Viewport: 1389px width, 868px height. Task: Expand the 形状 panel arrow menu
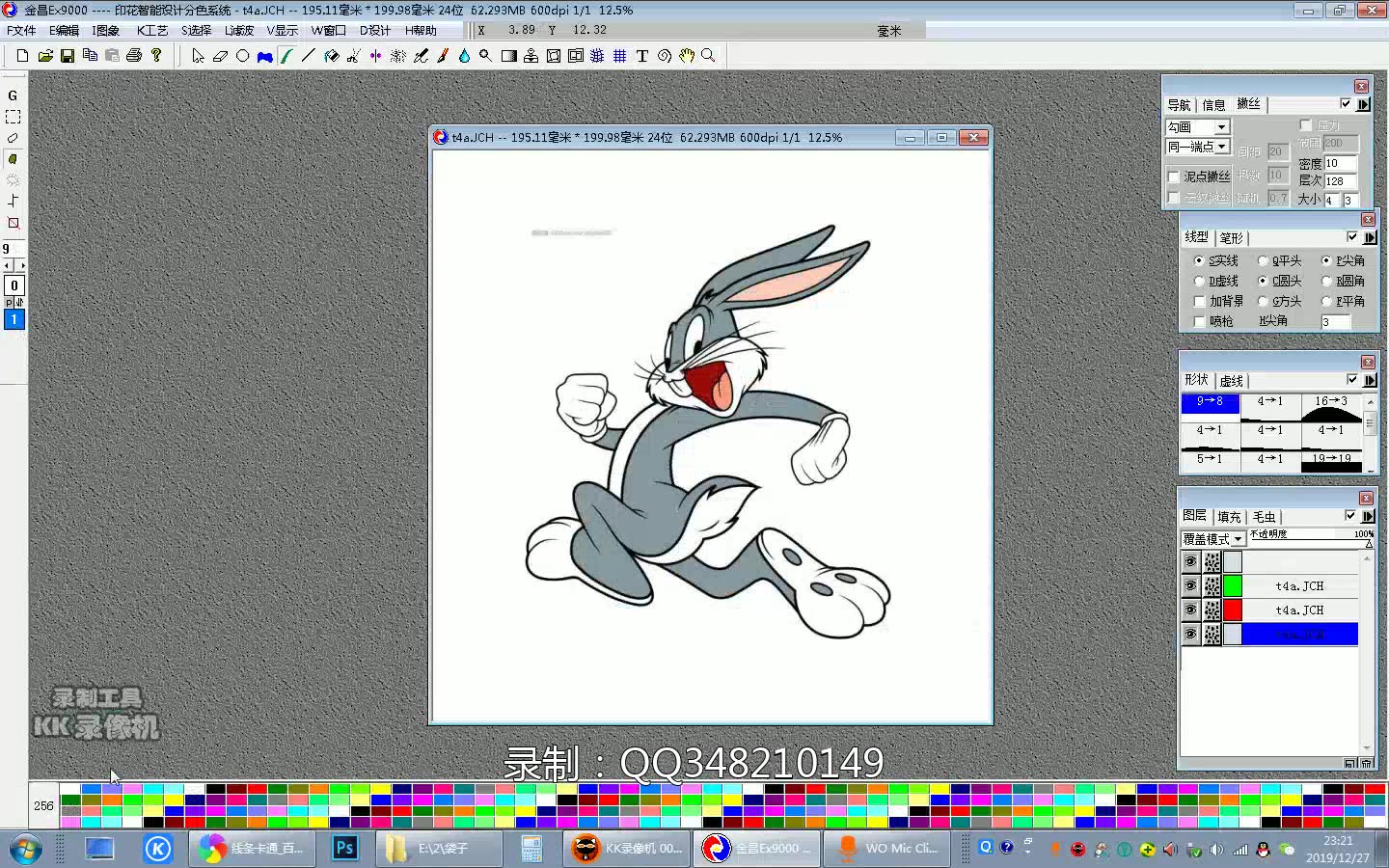[1370, 380]
